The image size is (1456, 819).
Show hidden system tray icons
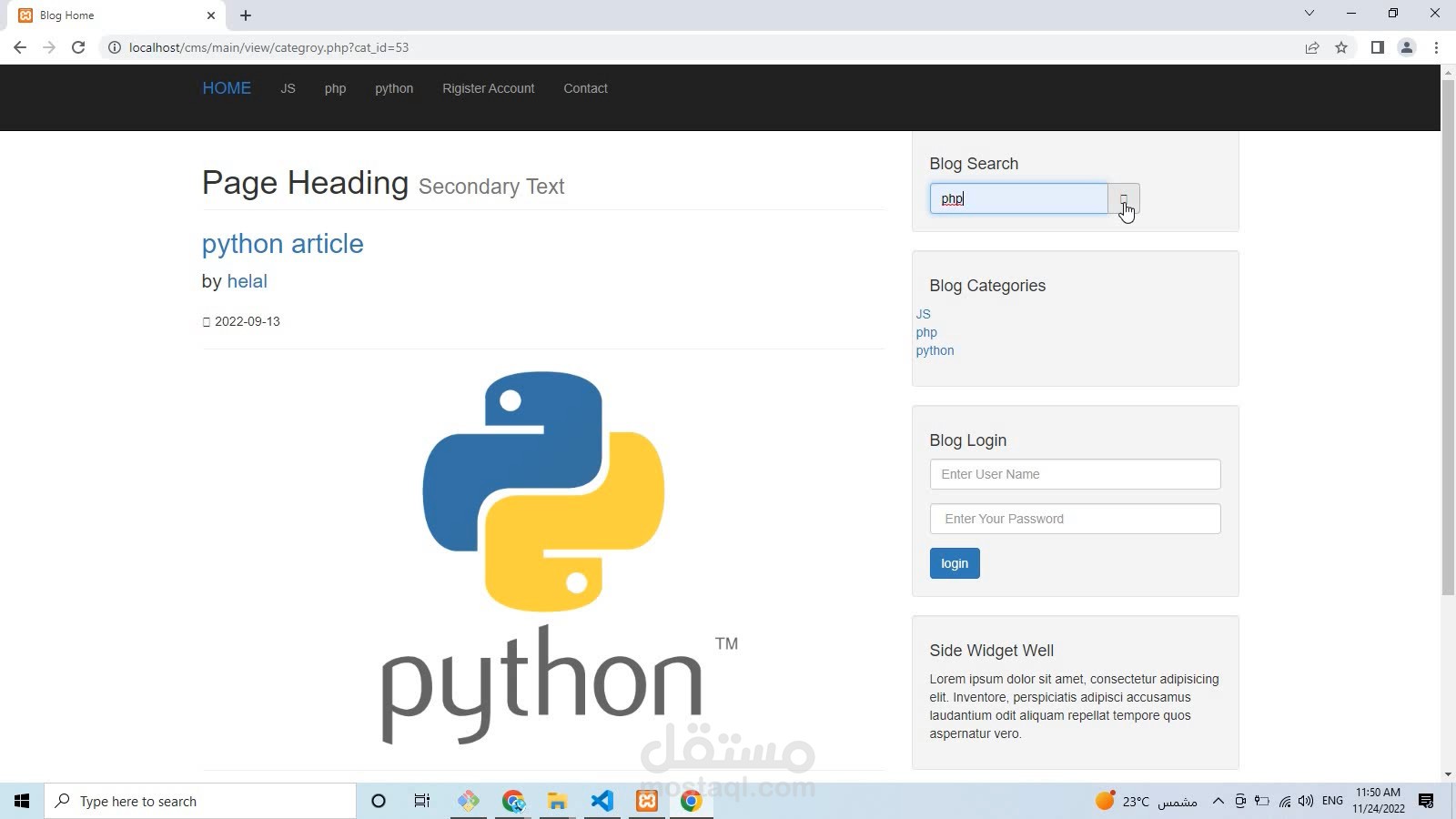pyautogui.click(x=1218, y=801)
